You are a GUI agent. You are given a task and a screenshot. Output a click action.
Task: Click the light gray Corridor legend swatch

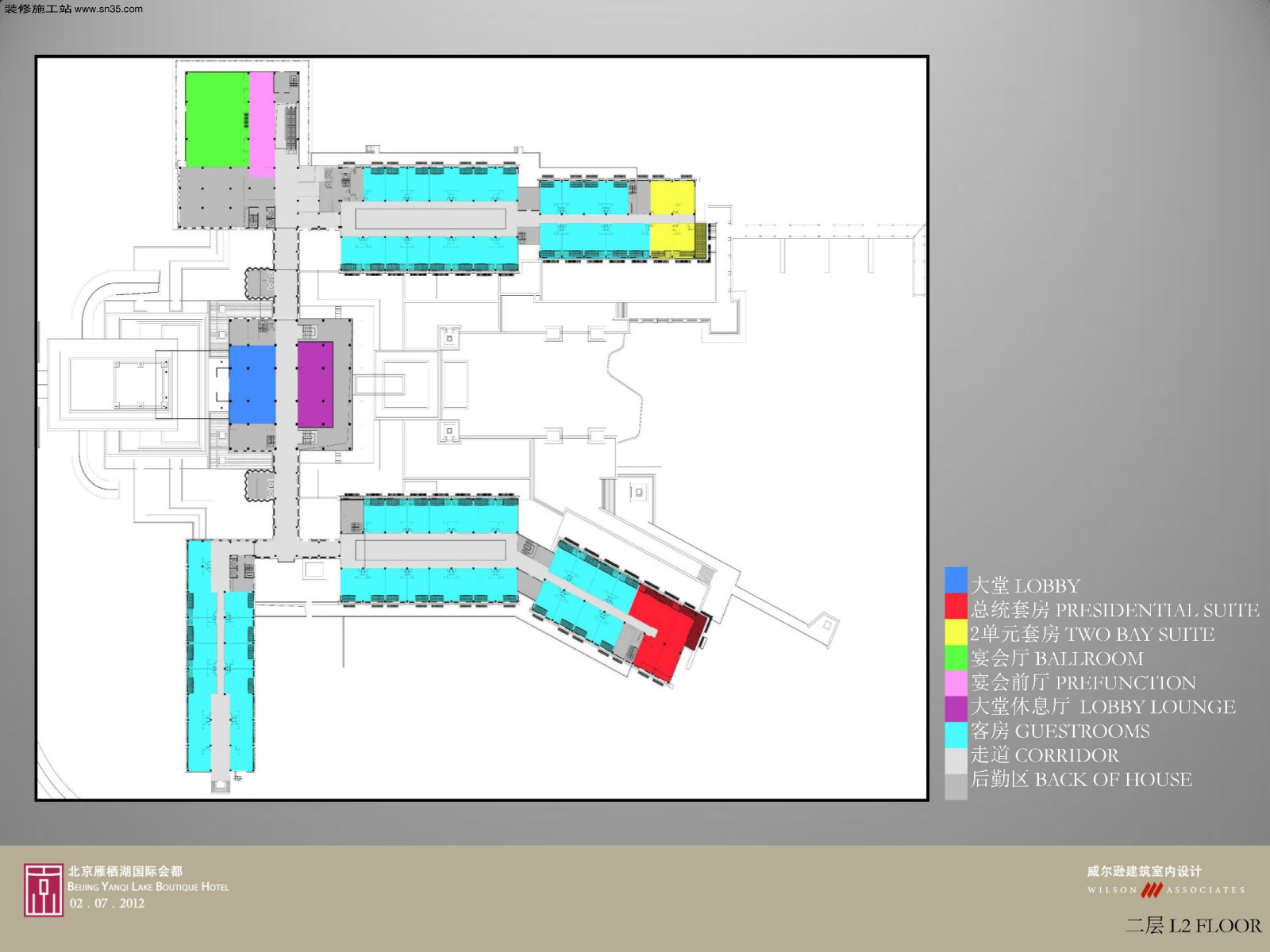pos(956,761)
